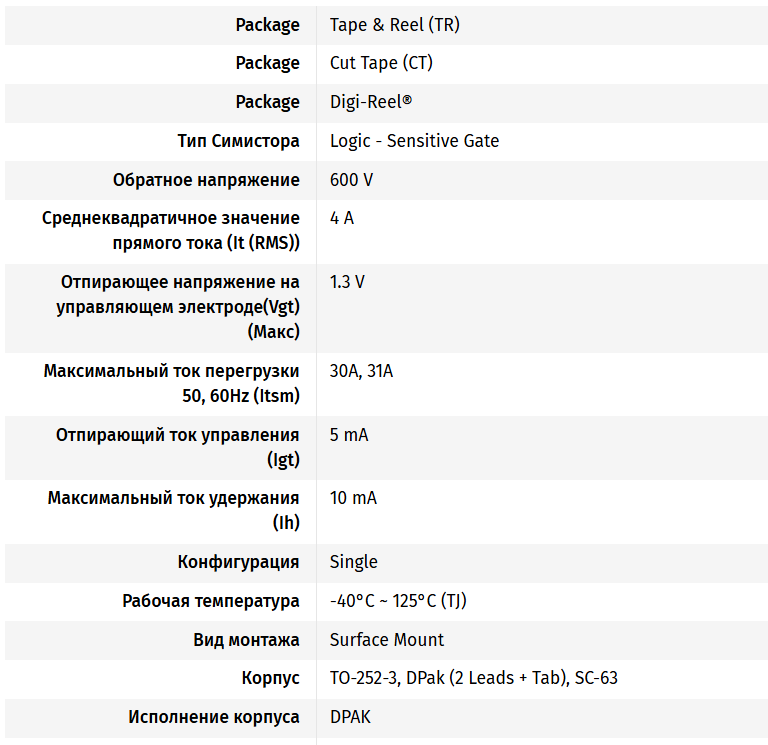The image size is (768, 745).
Task: Click the 4 A RMS current value
Action: pos(342,218)
